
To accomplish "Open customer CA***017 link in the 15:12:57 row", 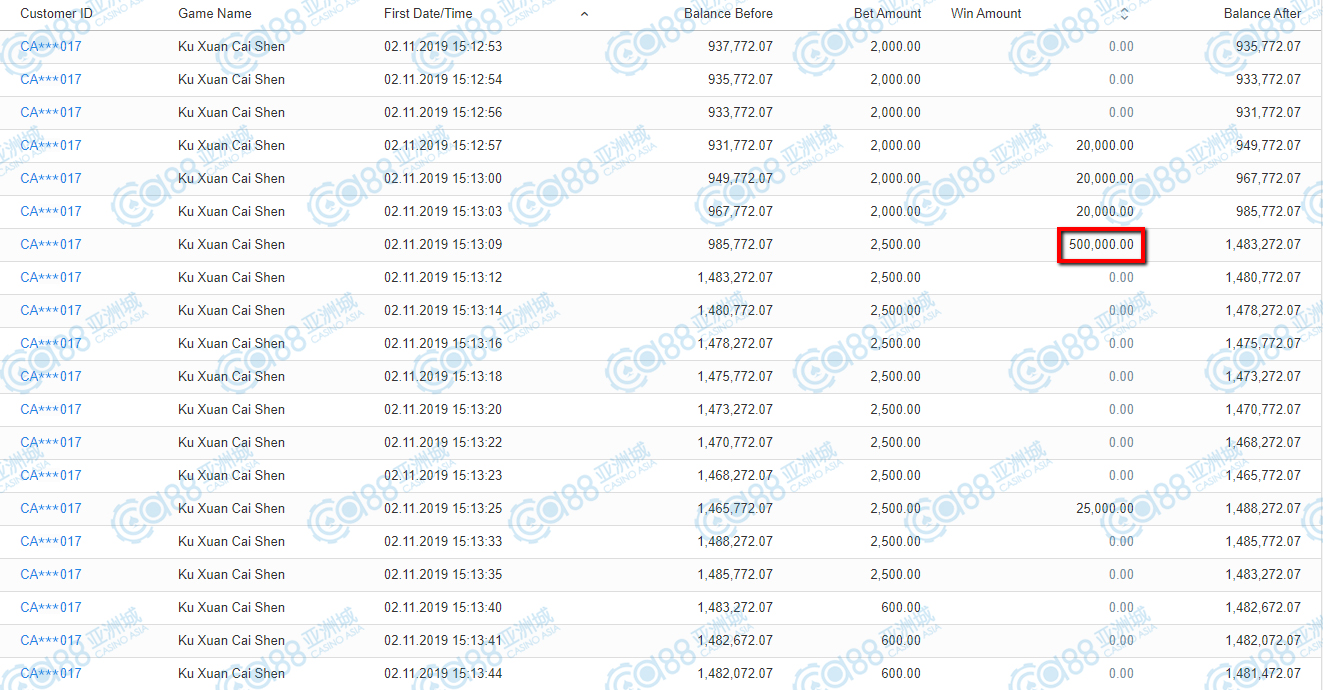I will (51, 145).
